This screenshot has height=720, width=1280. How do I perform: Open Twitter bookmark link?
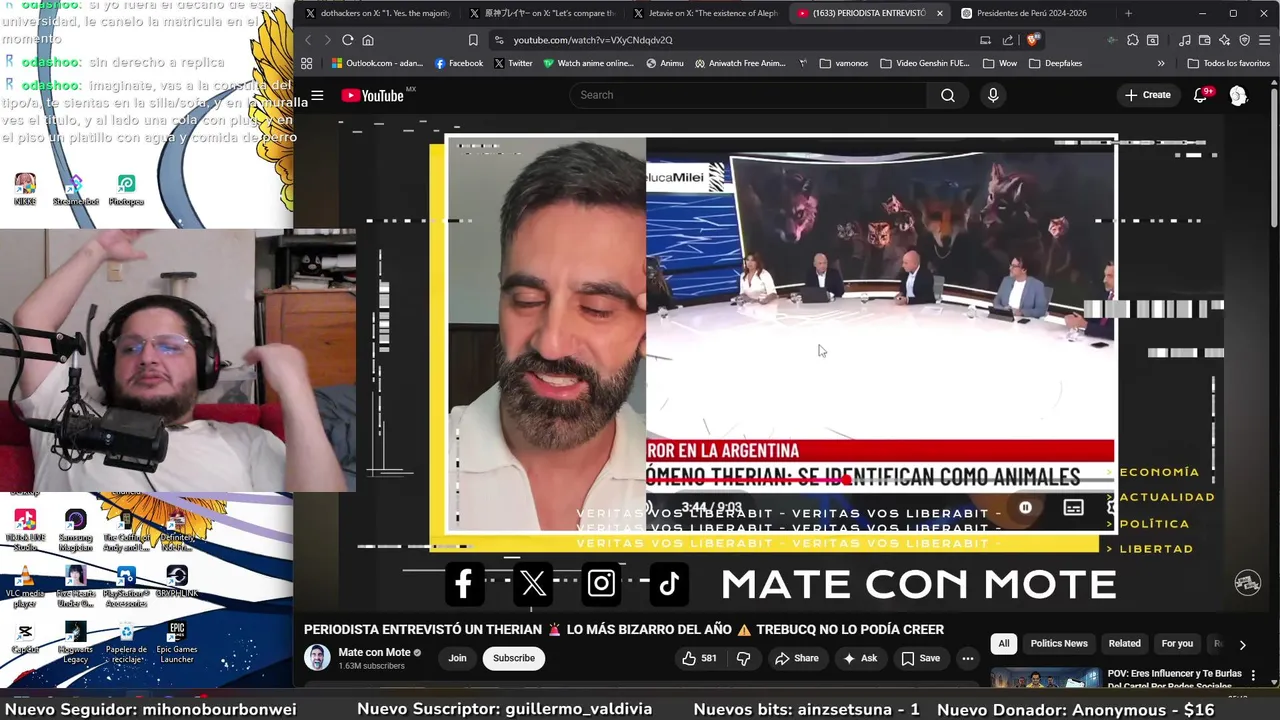(x=512, y=63)
